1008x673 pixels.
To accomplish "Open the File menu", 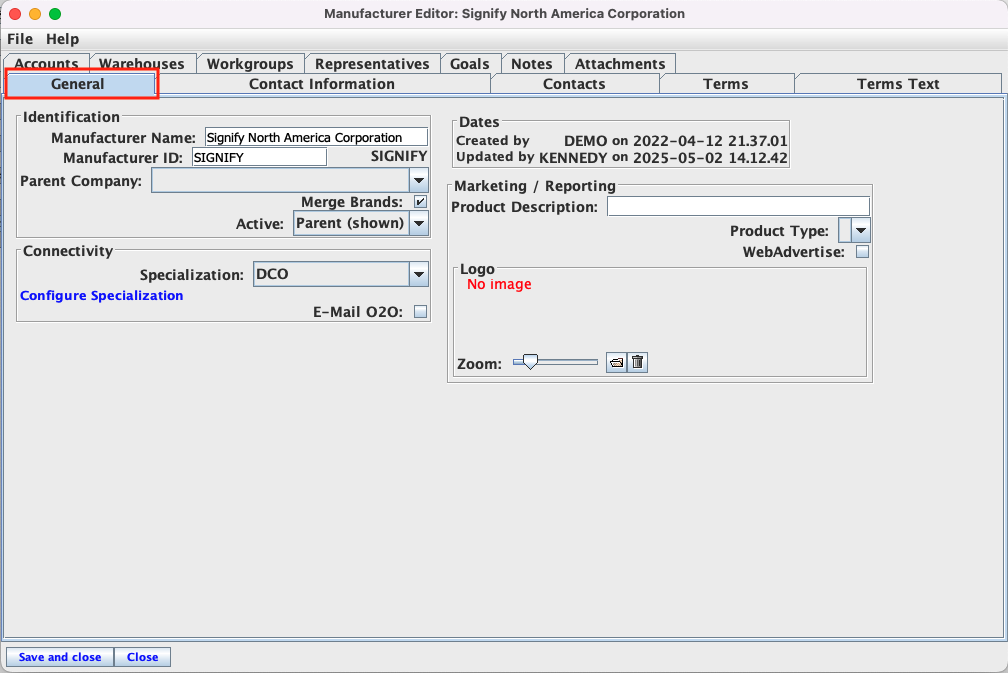I will (x=20, y=39).
